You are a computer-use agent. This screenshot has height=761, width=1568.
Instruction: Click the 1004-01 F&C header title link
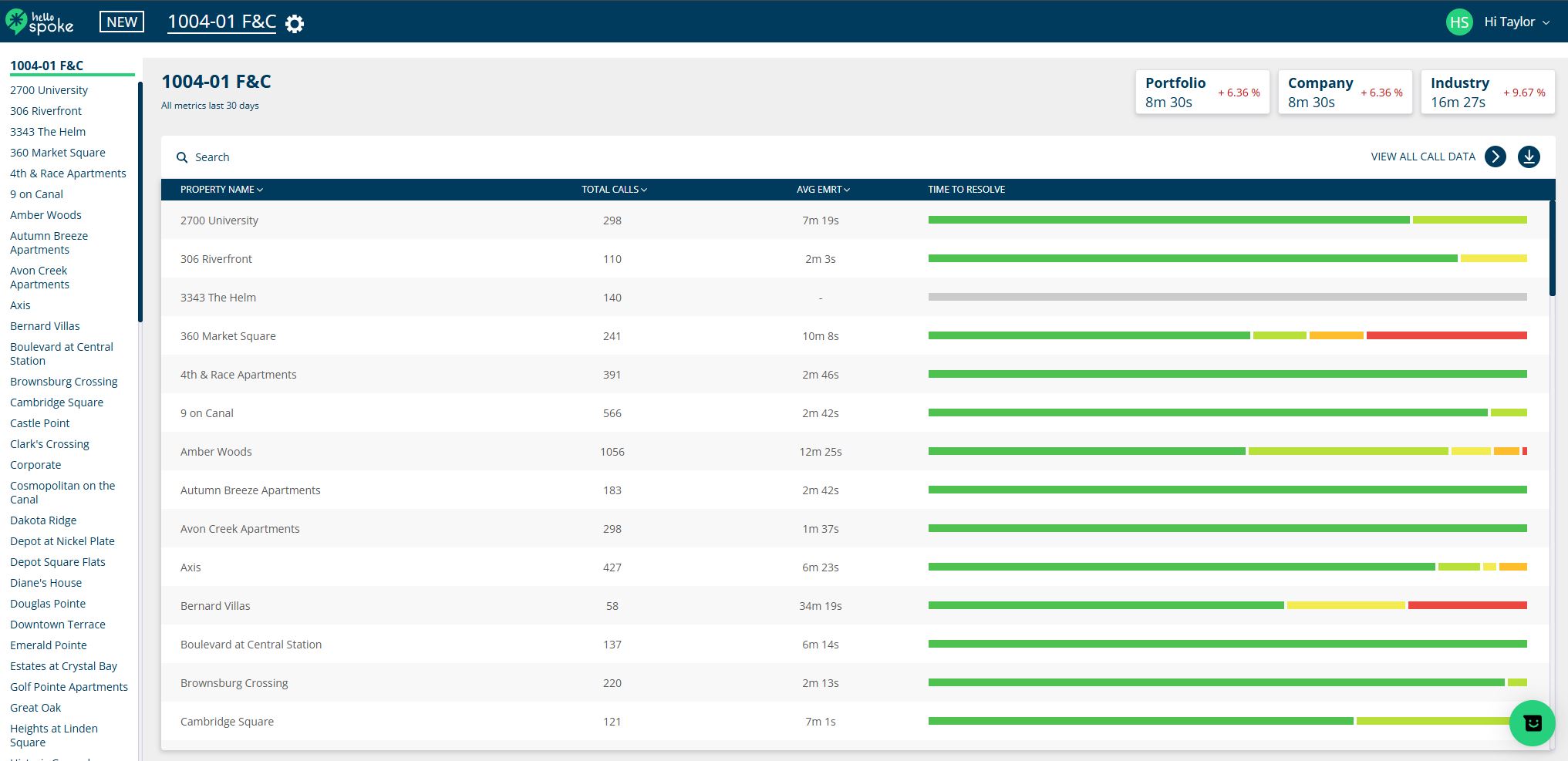click(222, 22)
